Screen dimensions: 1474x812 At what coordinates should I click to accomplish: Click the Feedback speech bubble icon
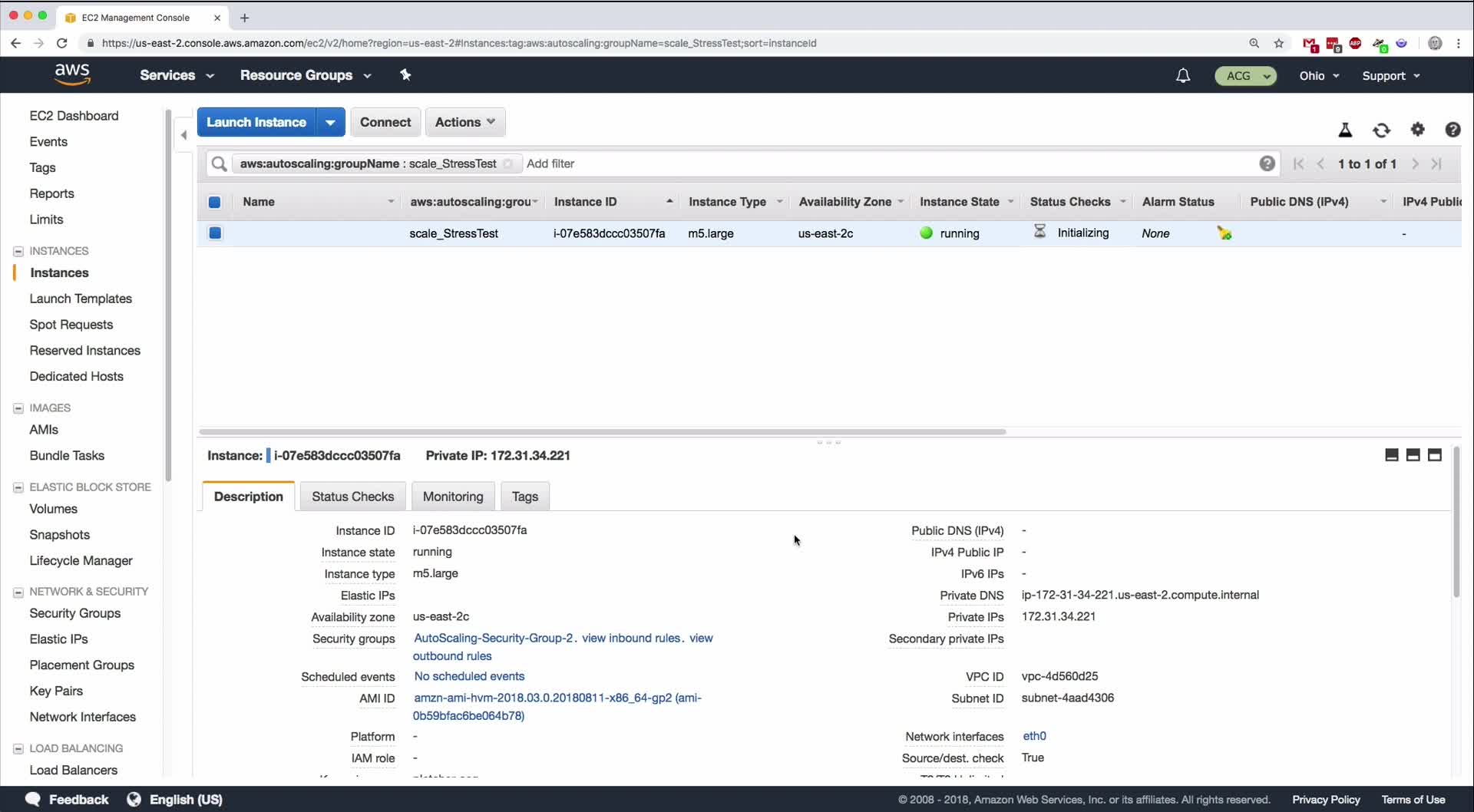(32, 799)
